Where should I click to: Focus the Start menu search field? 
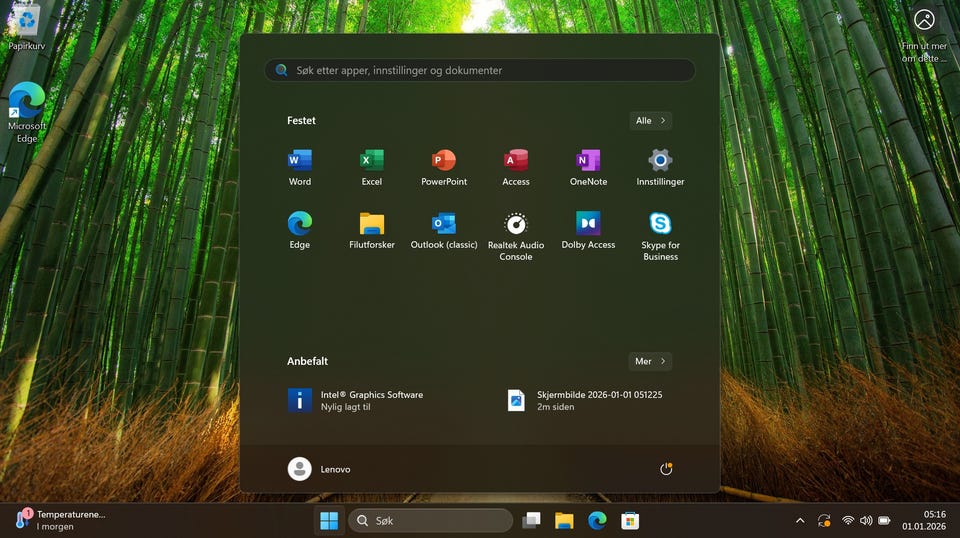click(x=480, y=70)
